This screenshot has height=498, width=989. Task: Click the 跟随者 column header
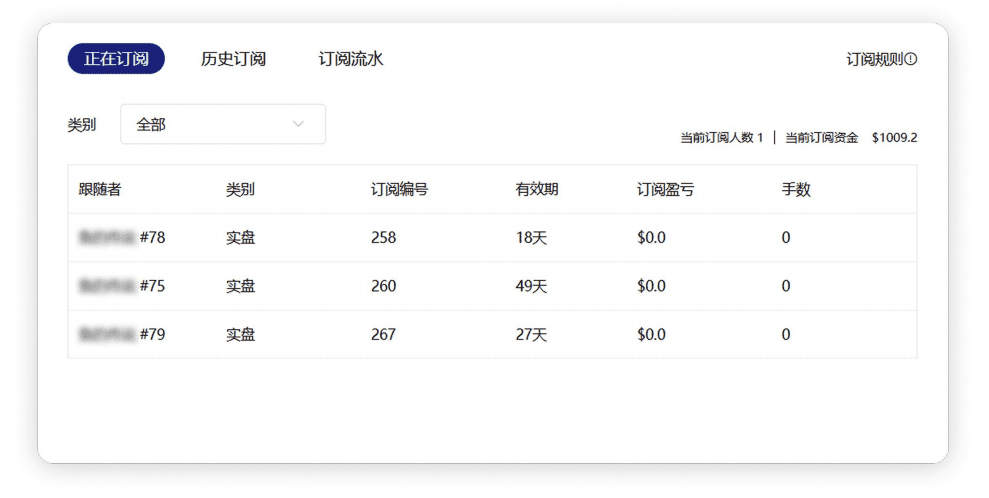coord(100,189)
